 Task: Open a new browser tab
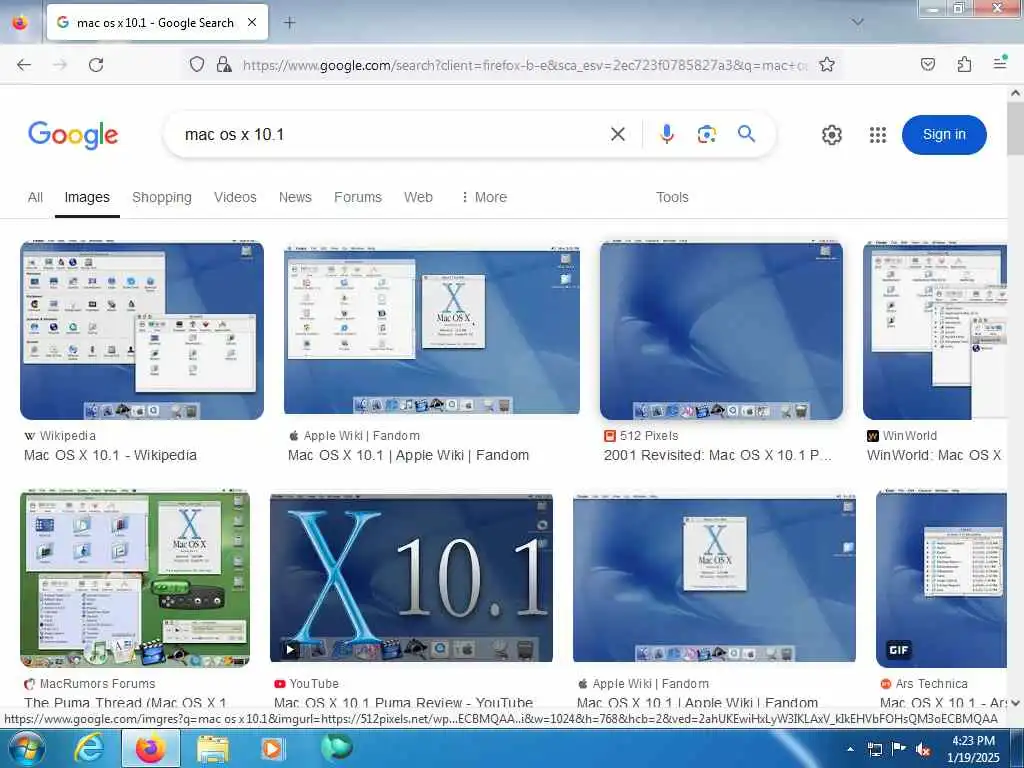(x=290, y=22)
